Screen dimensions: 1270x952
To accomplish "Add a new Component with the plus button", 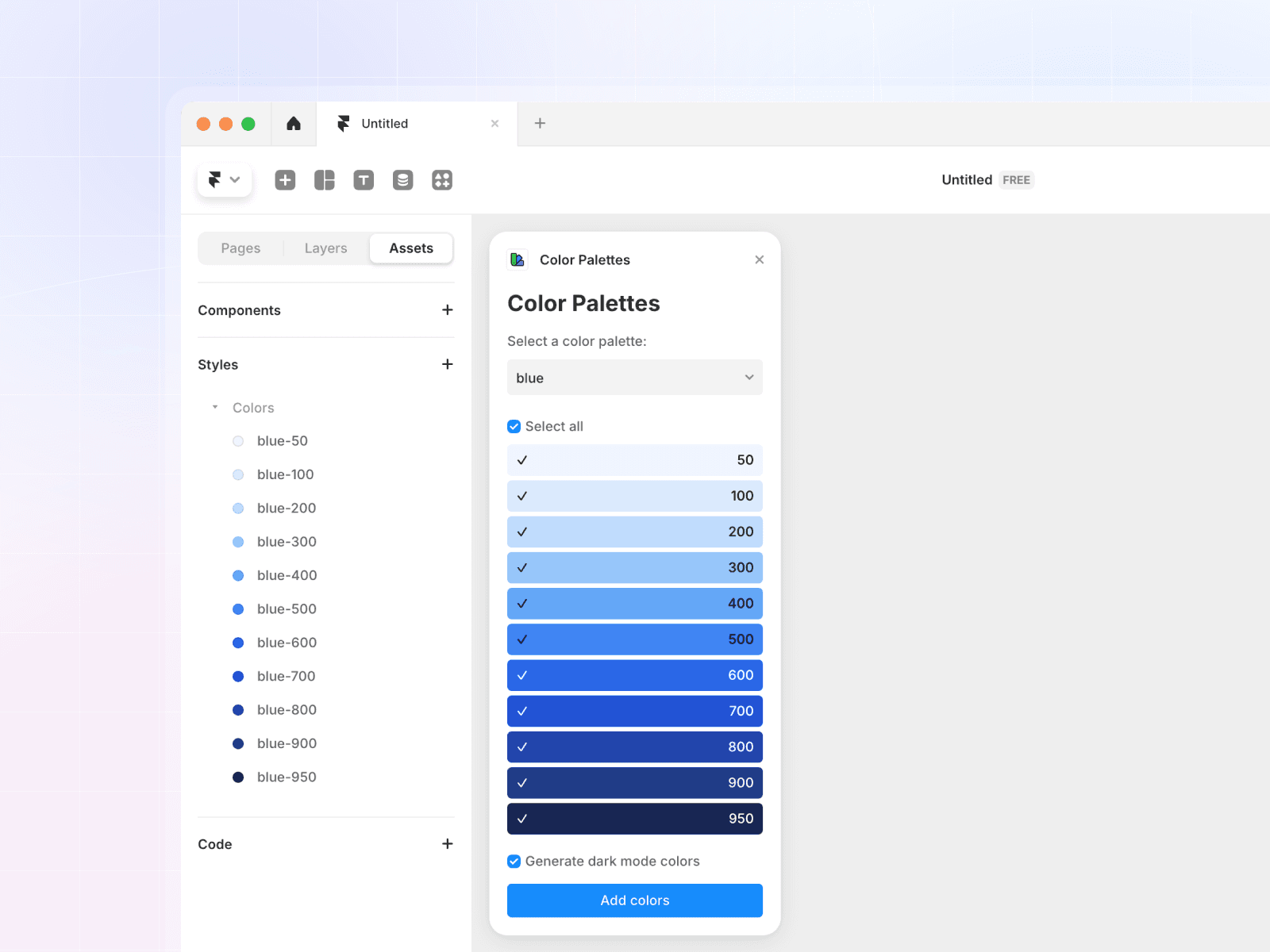I will pos(448,310).
